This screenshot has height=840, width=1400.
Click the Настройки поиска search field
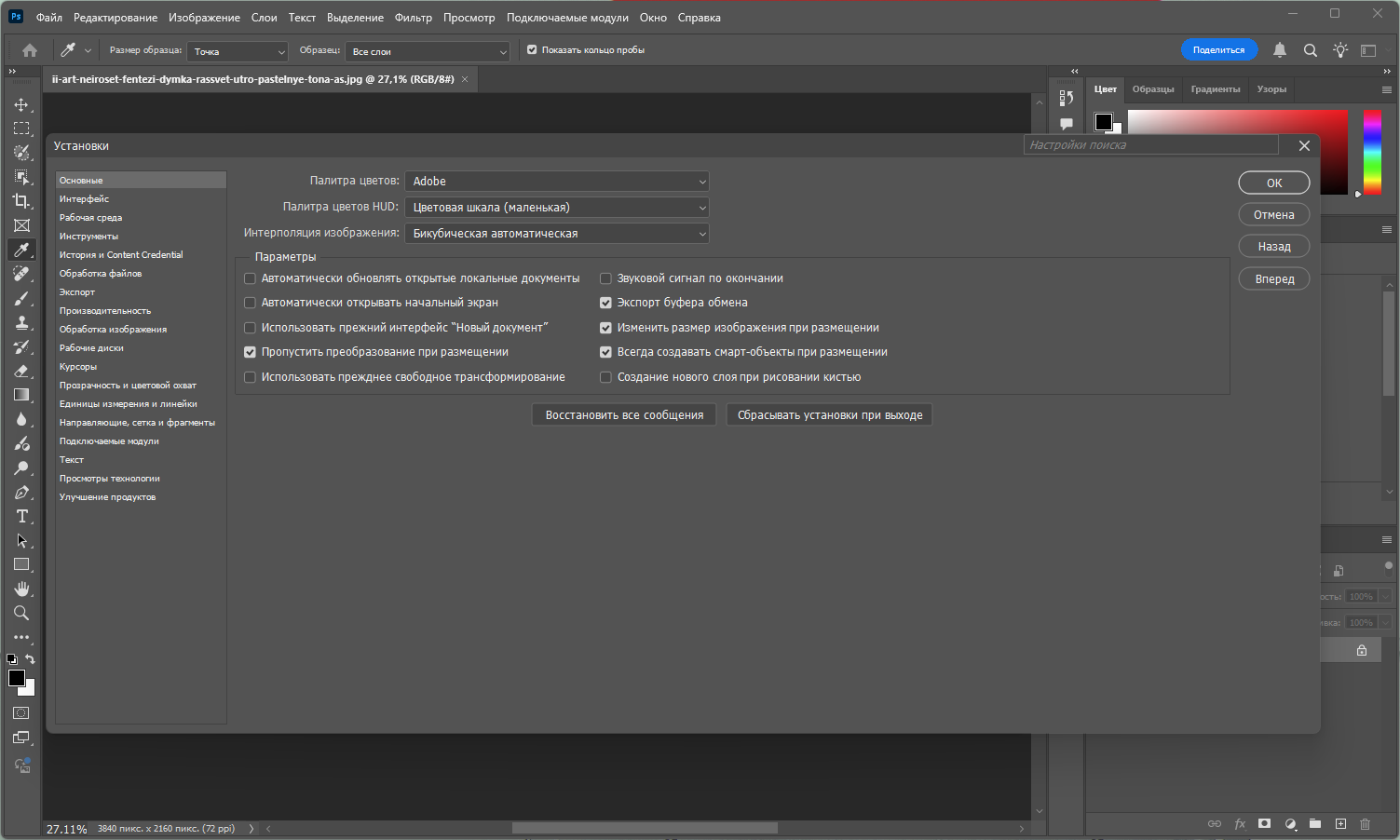coord(1151,145)
